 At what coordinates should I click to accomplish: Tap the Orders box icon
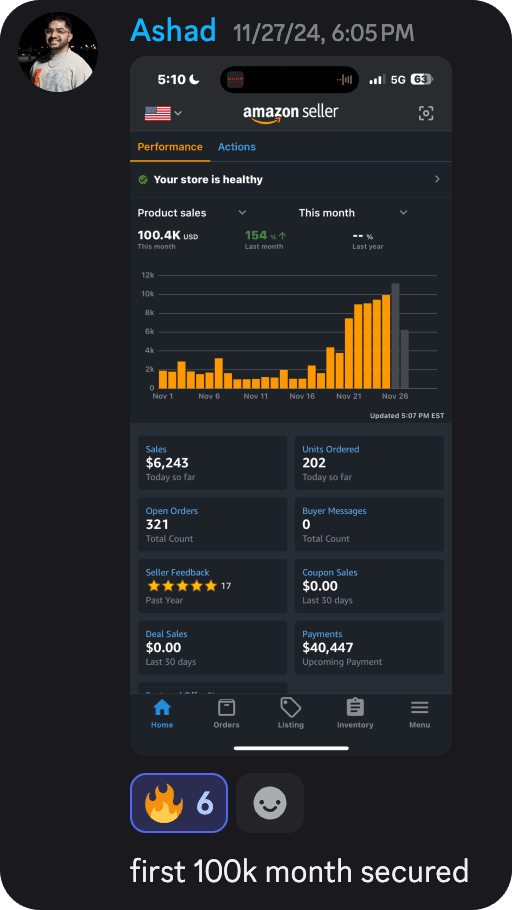click(x=226, y=707)
